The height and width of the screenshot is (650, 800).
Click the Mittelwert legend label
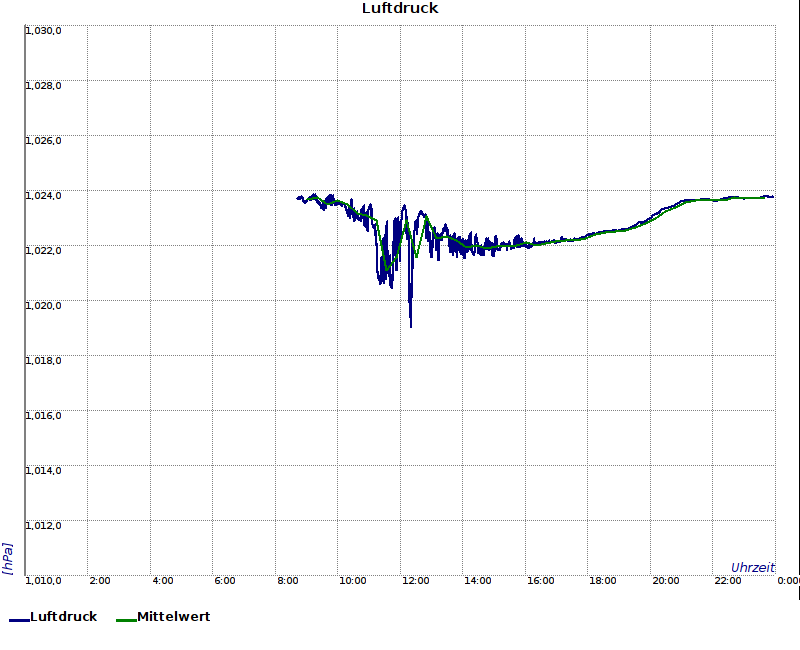[x=173, y=616]
